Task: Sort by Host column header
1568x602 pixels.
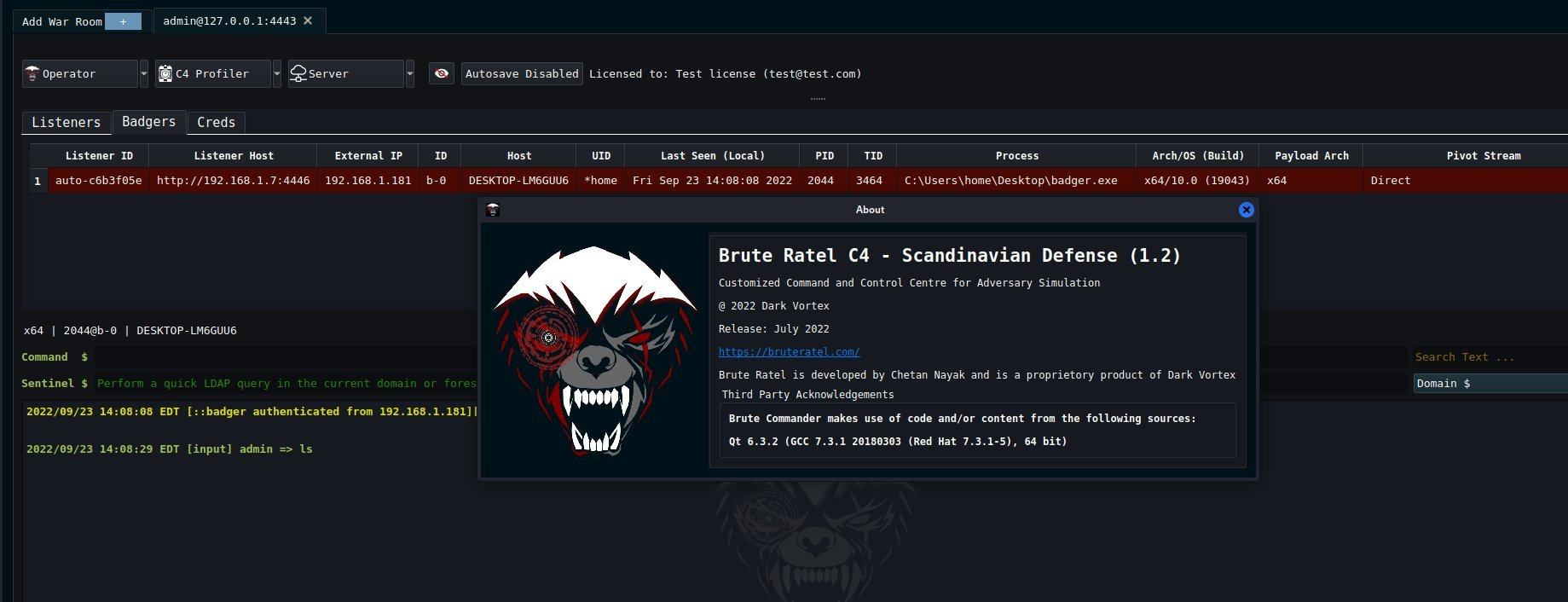Action: tap(518, 155)
